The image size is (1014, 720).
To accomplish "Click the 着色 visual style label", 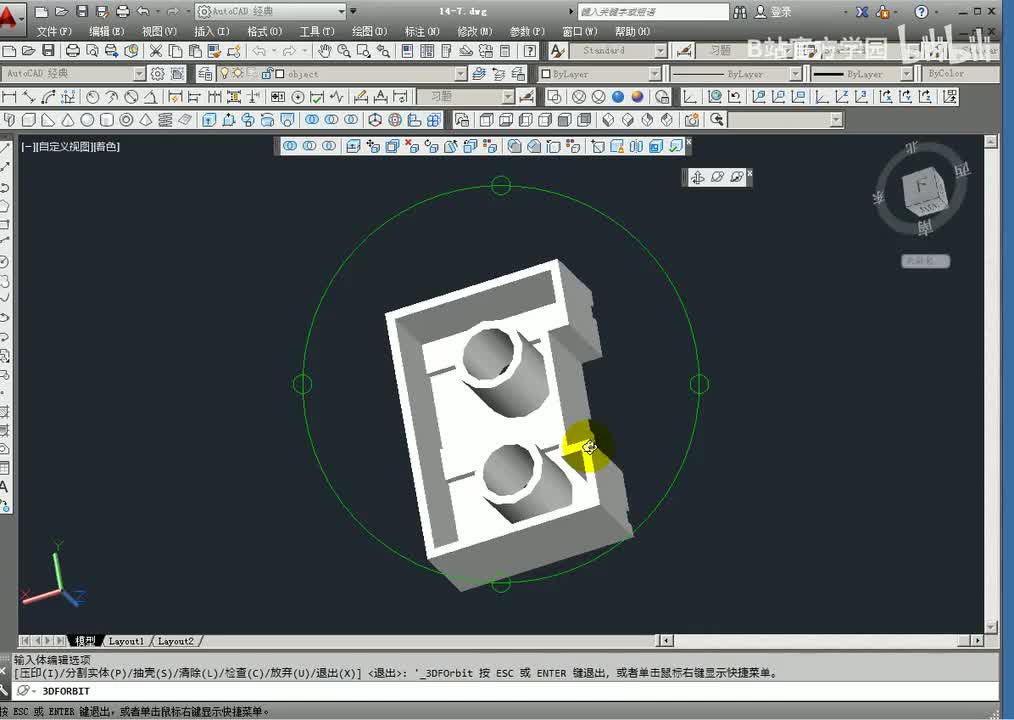I will click(106, 147).
